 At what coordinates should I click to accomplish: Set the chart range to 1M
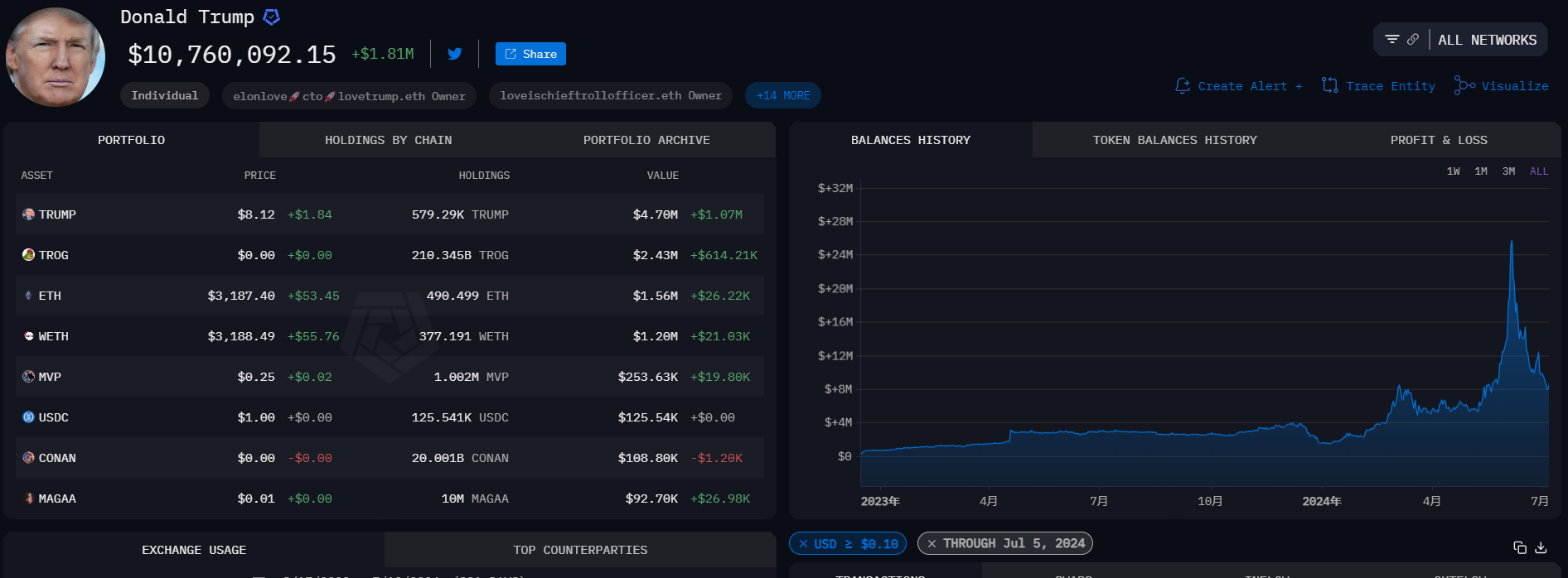(1481, 171)
